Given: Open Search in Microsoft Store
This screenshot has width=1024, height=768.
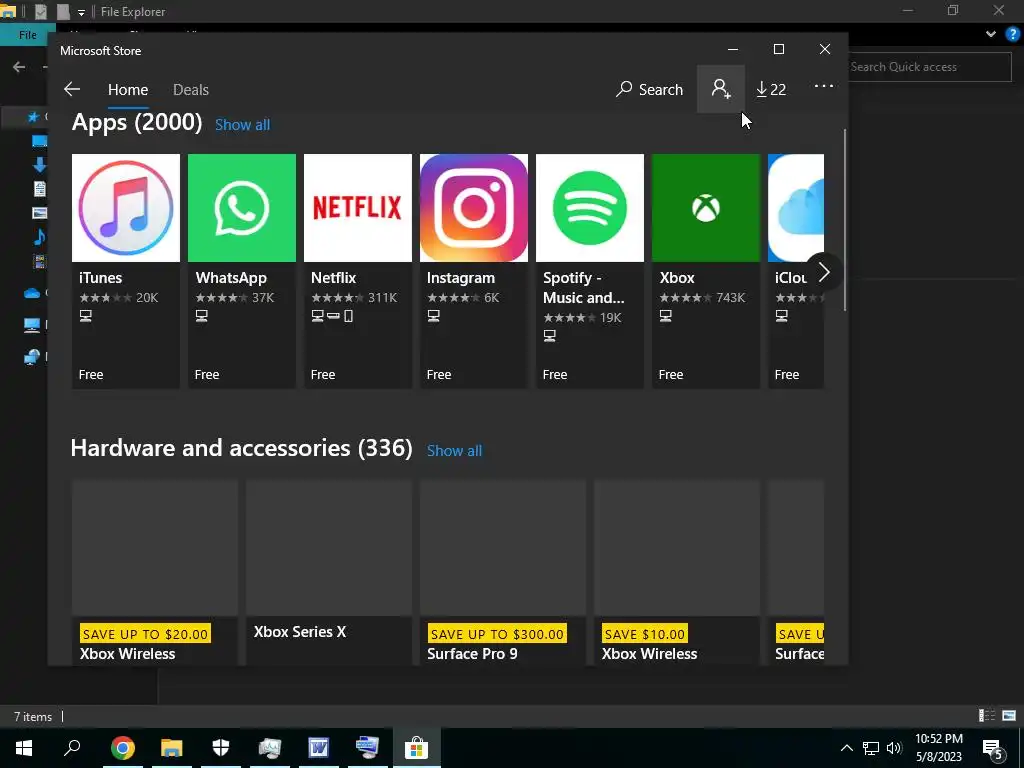Looking at the screenshot, I should (649, 89).
